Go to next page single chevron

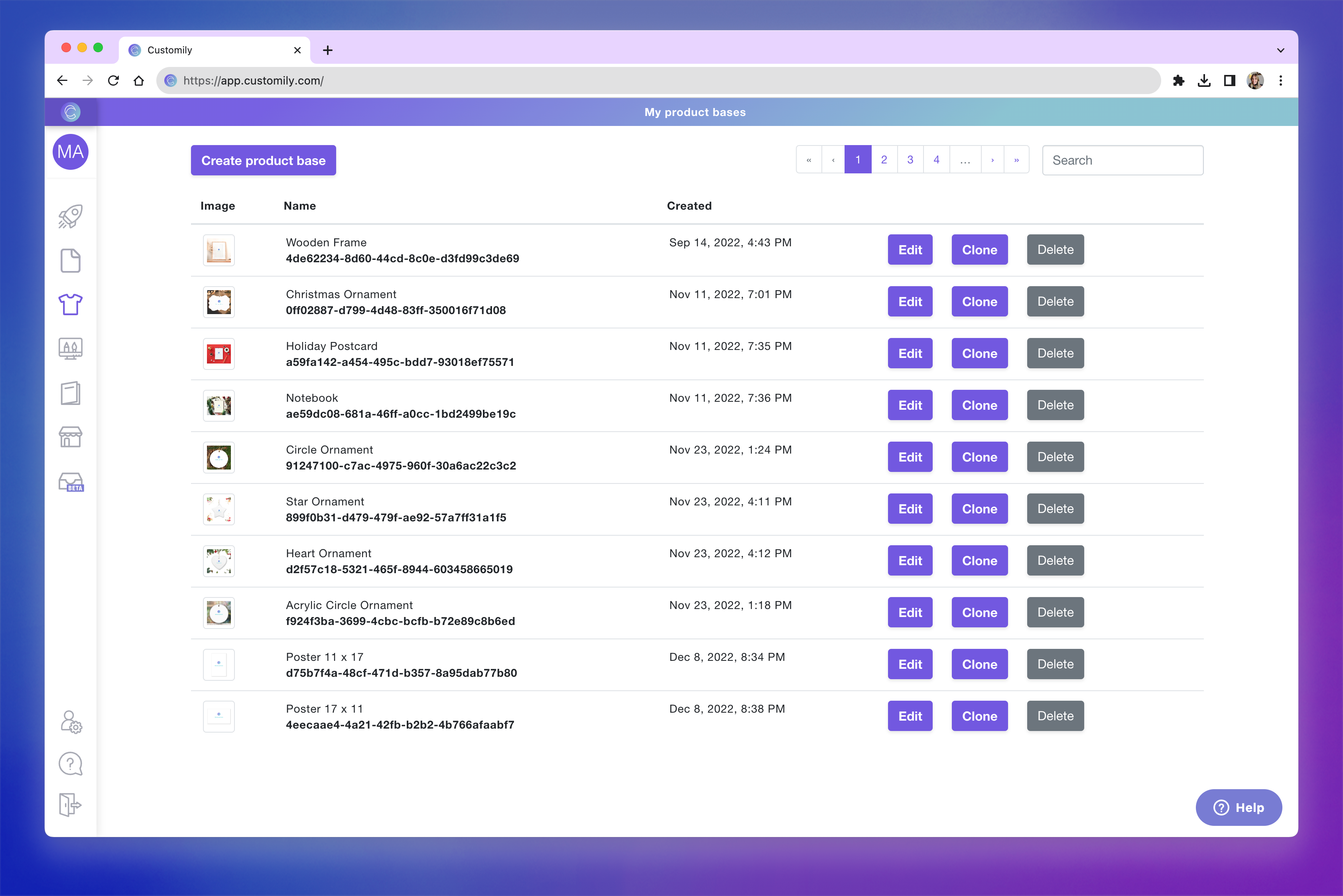pos(992,159)
